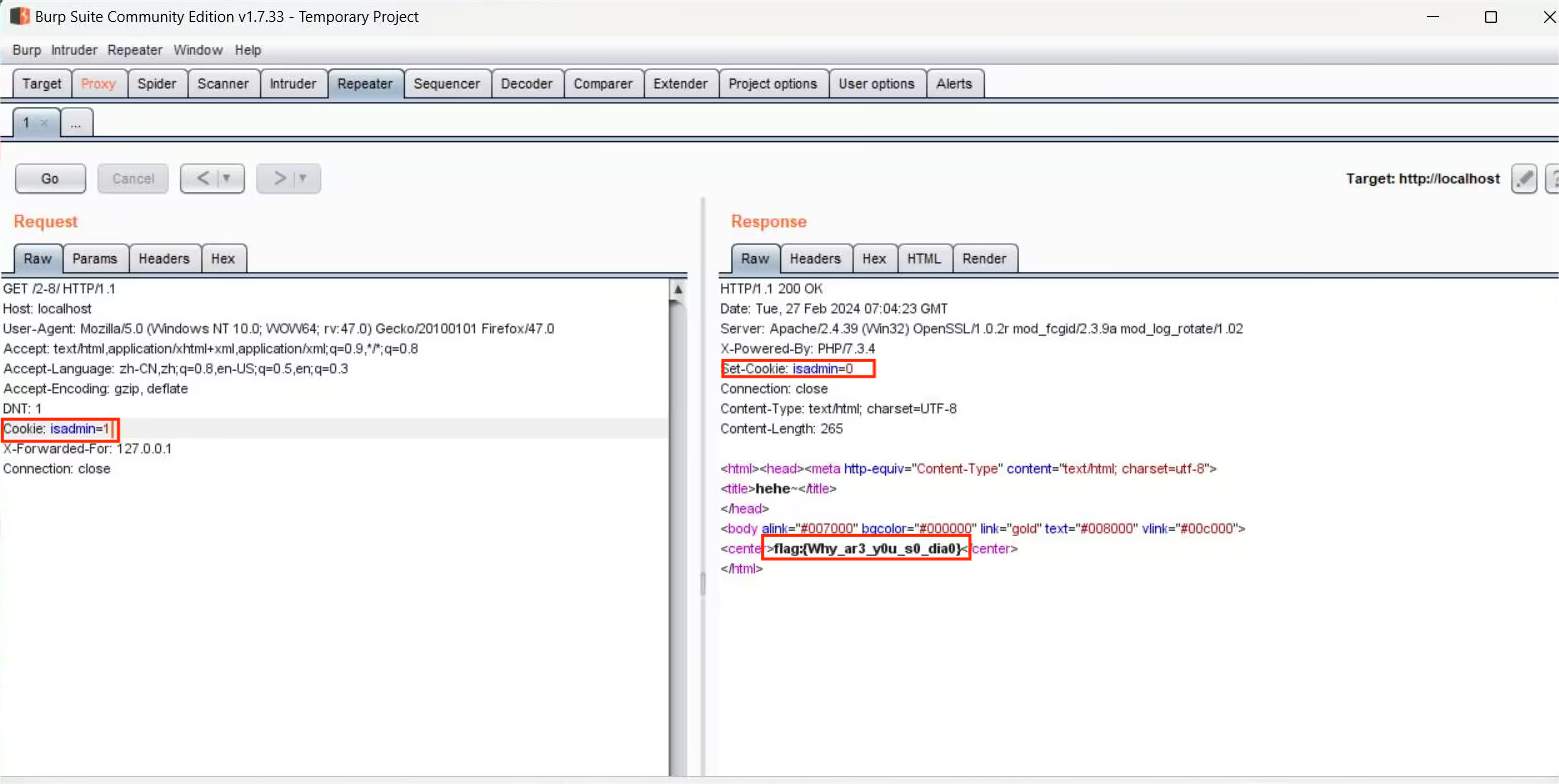Open the Intruder menu in menu bar
The width and height of the screenshot is (1559, 784).
point(75,50)
